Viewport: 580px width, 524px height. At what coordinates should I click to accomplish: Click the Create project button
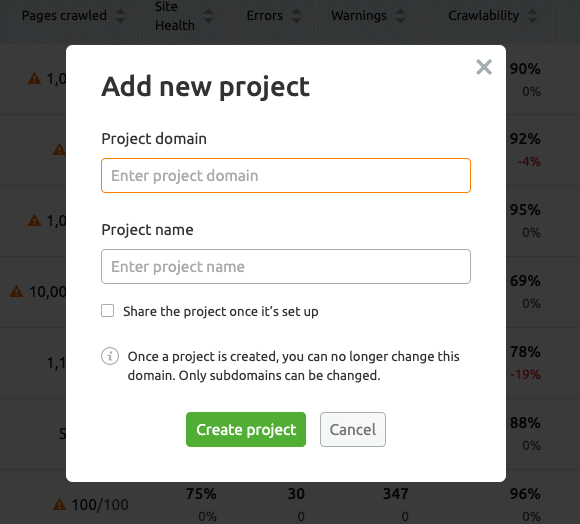(x=246, y=430)
